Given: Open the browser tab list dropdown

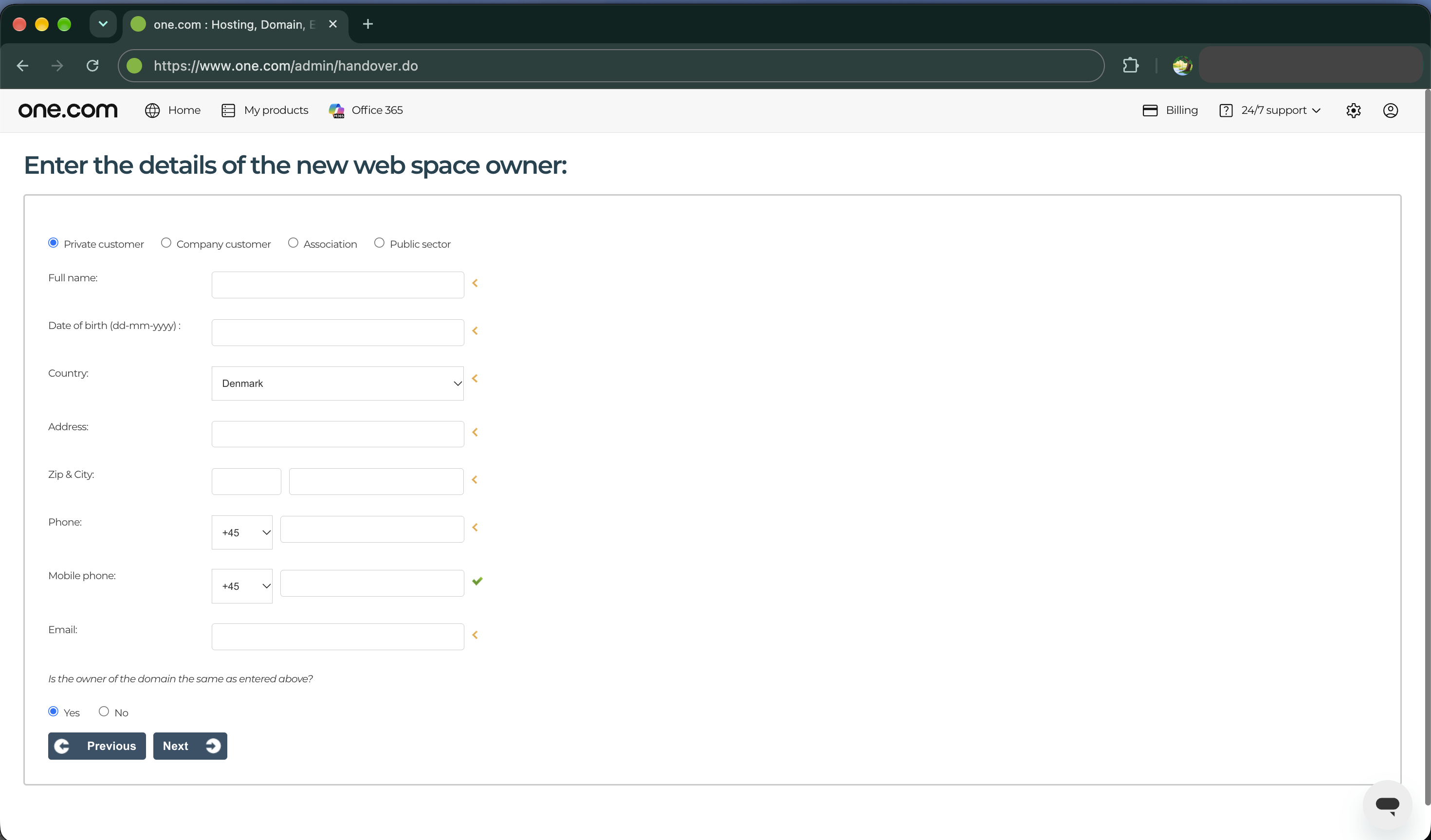Looking at the screenshot, I should (x=103, y=24).
